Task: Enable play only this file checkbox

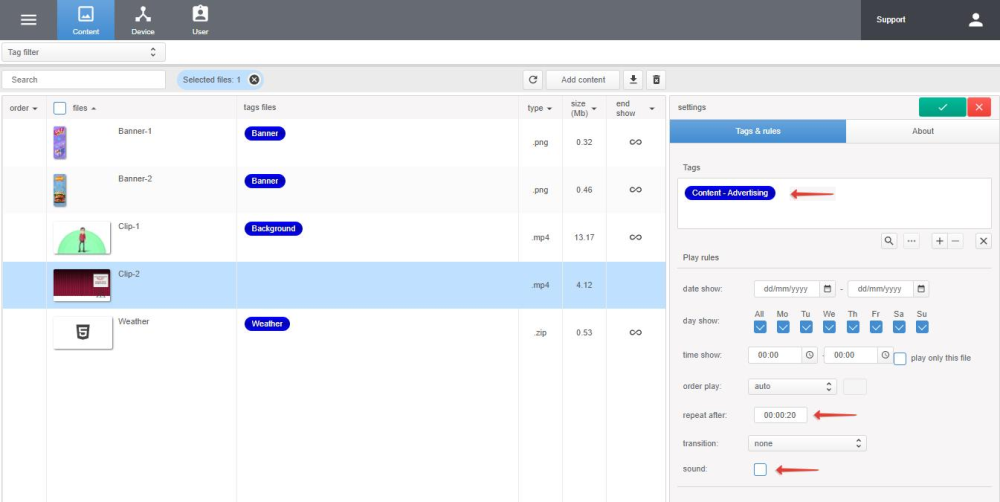Action: pyautogui.click(x=900, y=358)
